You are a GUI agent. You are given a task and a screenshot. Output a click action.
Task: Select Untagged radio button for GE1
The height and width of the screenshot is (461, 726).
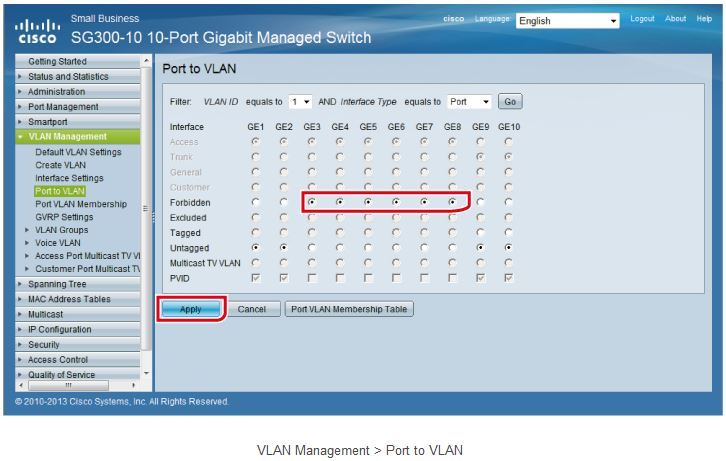tap(256, 246)
